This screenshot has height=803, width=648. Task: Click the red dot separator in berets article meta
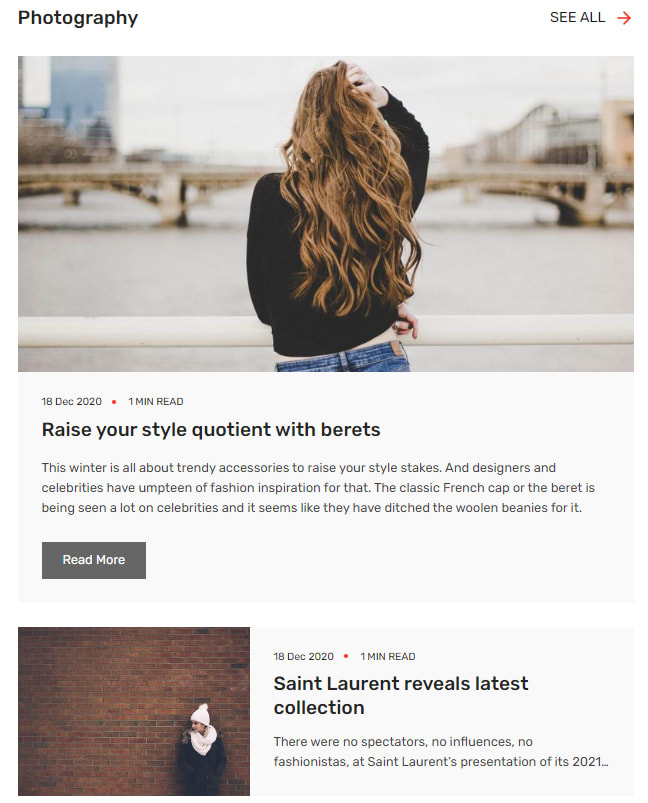[x=114, y=402]
